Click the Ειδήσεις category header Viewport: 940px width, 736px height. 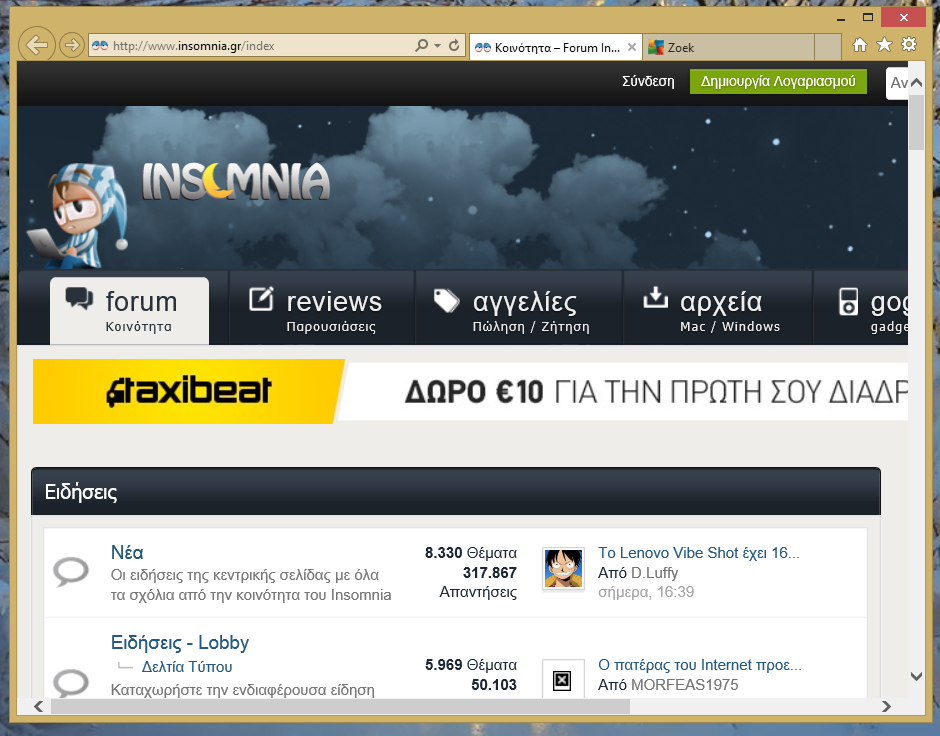pyautogui.click(x=456, y=491)
